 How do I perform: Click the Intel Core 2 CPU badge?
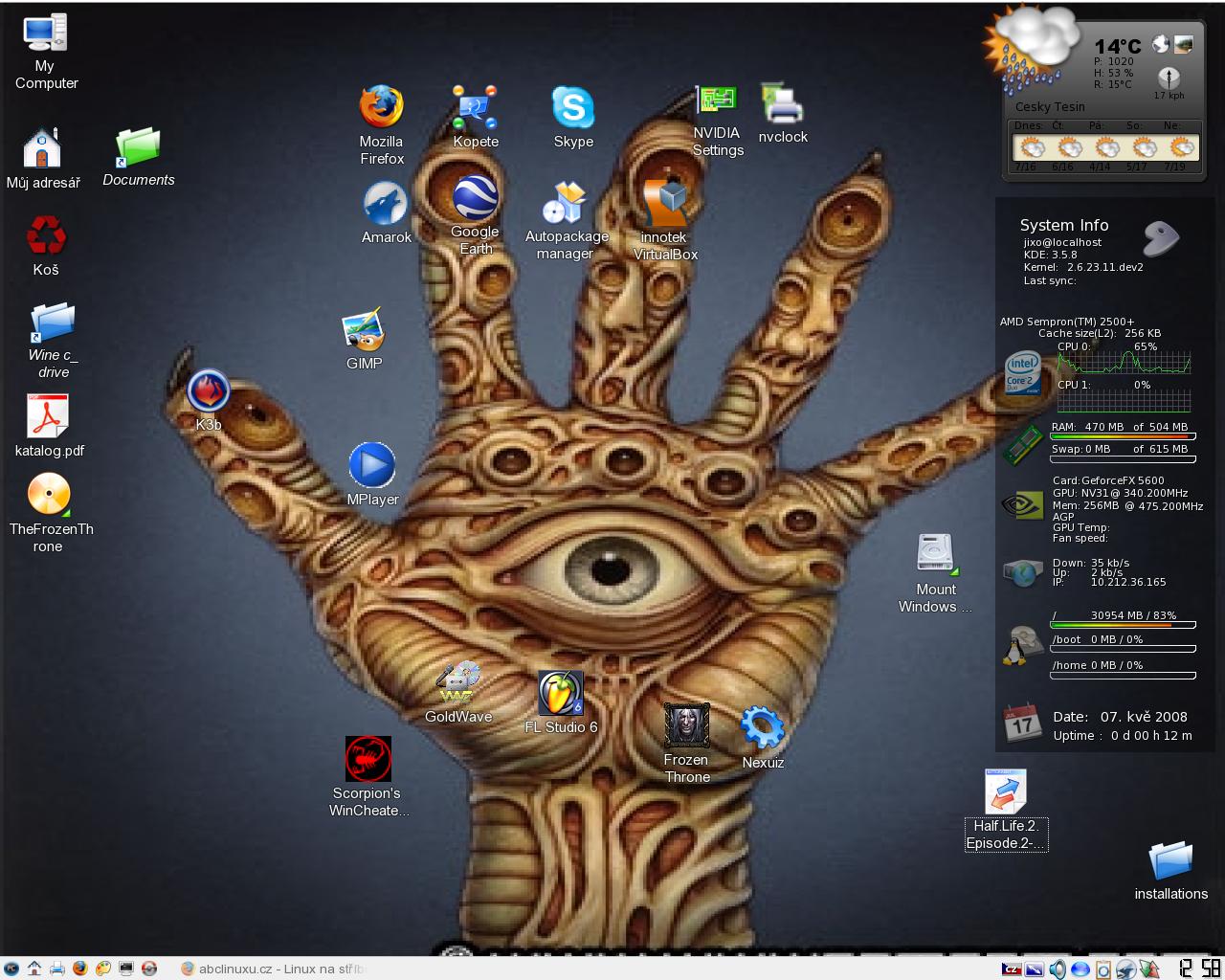pos(1024,371)
